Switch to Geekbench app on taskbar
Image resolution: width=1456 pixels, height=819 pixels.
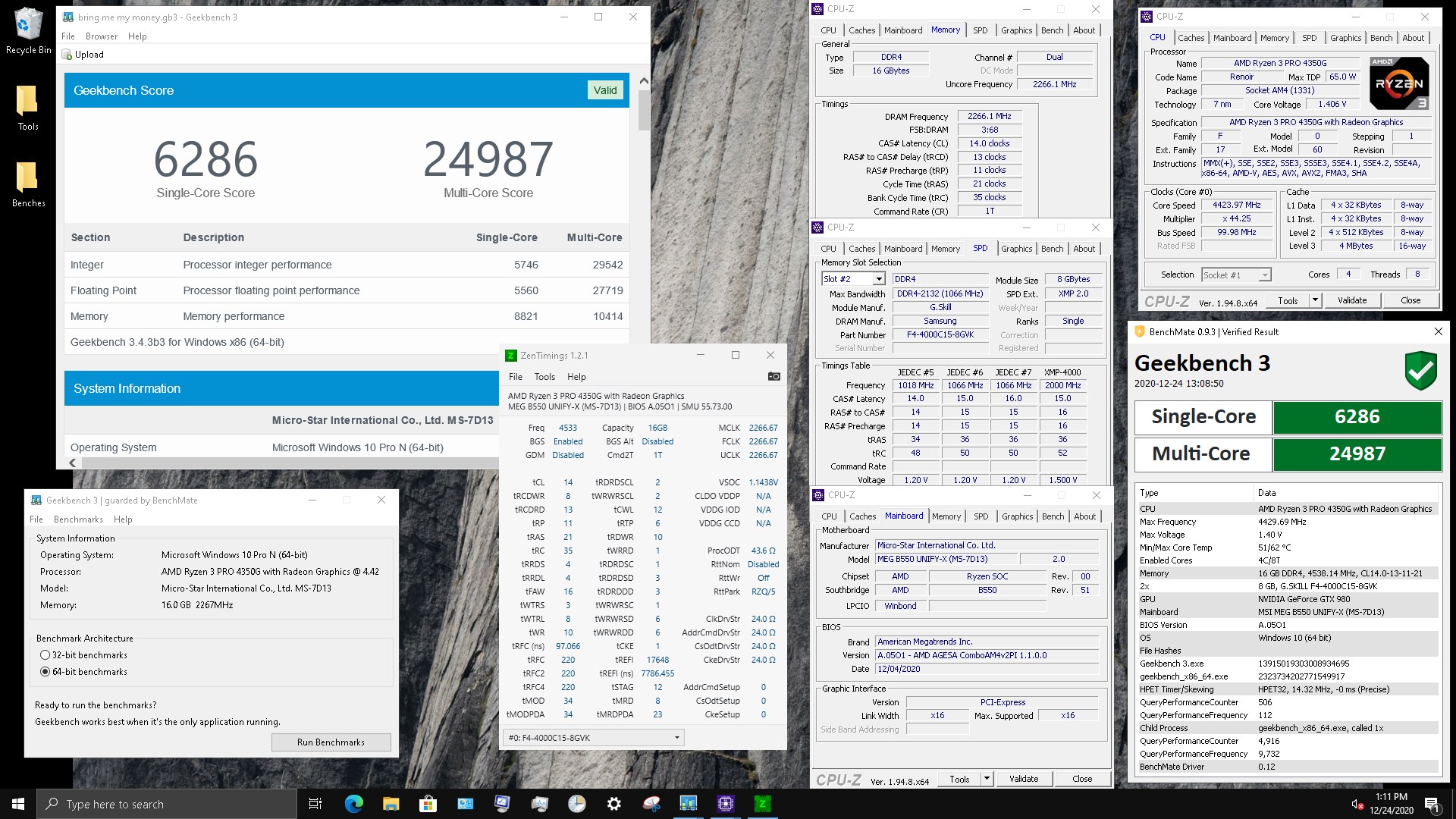(x=689, y=804)
